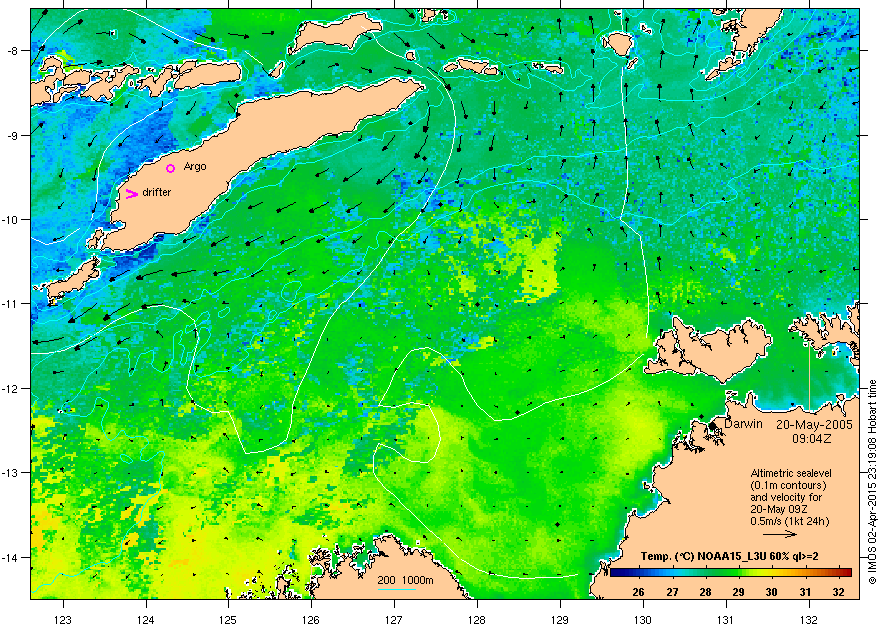Click the IMOS Hobart time copyright text
This screenshot has width=880, height=630.
[x=872, y=482]
